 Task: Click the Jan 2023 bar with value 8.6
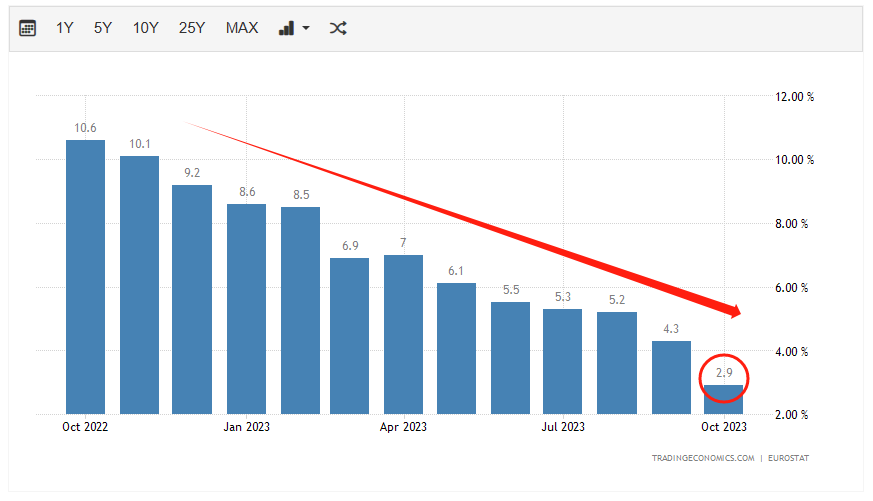247,309
